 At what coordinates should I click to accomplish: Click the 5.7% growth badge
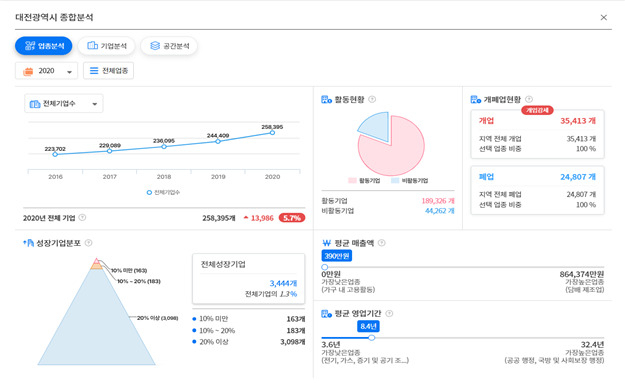click(292, 218)
